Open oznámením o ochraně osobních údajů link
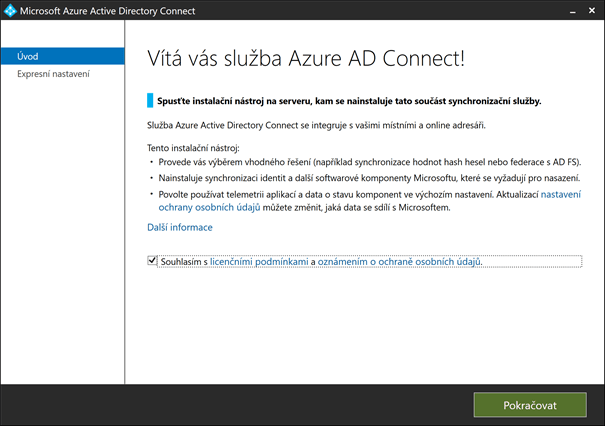The width and height of the screenshot is (605, 426). (400, 261)
